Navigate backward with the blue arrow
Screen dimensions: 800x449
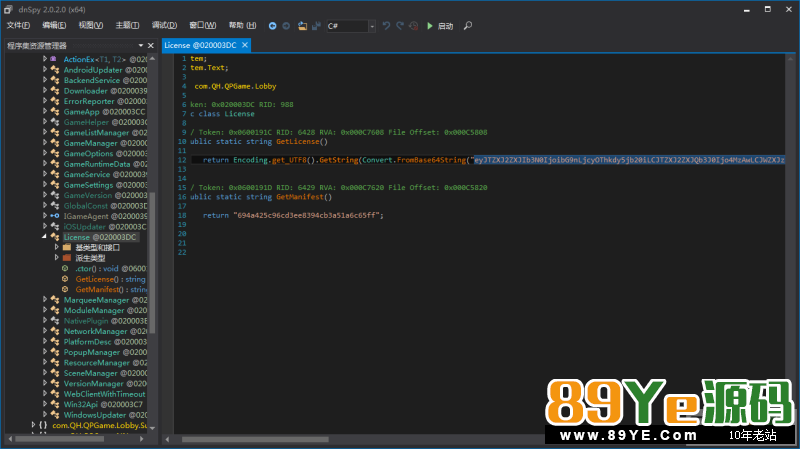click(272, 26)
